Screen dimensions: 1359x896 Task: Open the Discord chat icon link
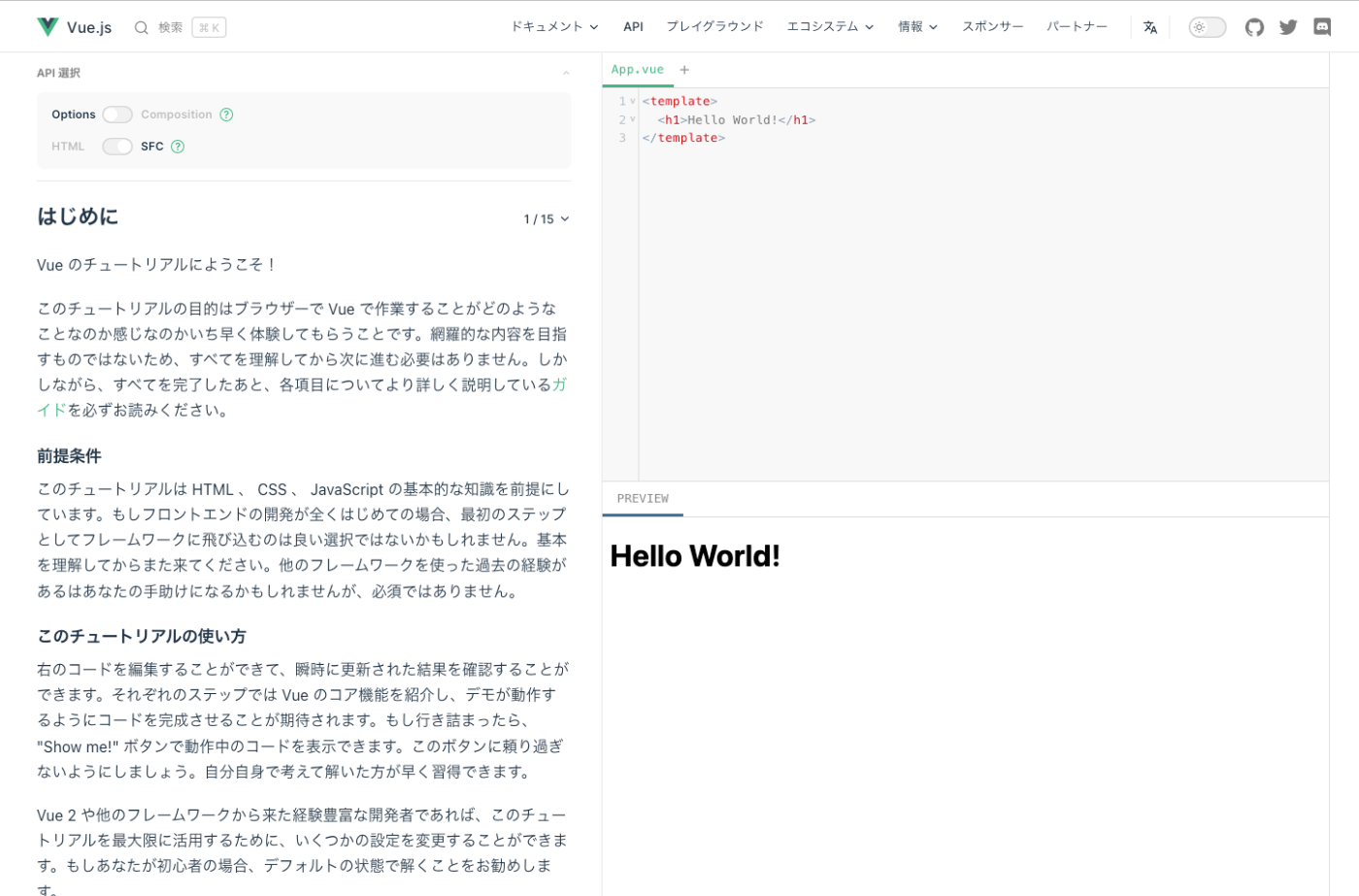coord(1322,27)
